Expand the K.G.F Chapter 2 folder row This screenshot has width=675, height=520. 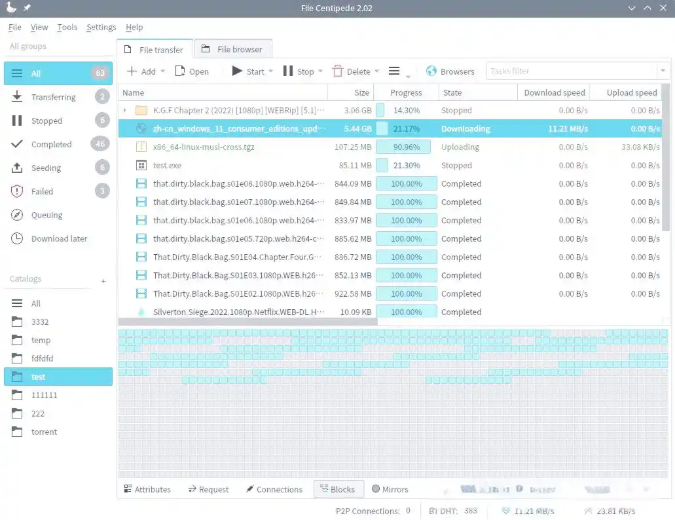pyautogui.click(x=125, y=110)
